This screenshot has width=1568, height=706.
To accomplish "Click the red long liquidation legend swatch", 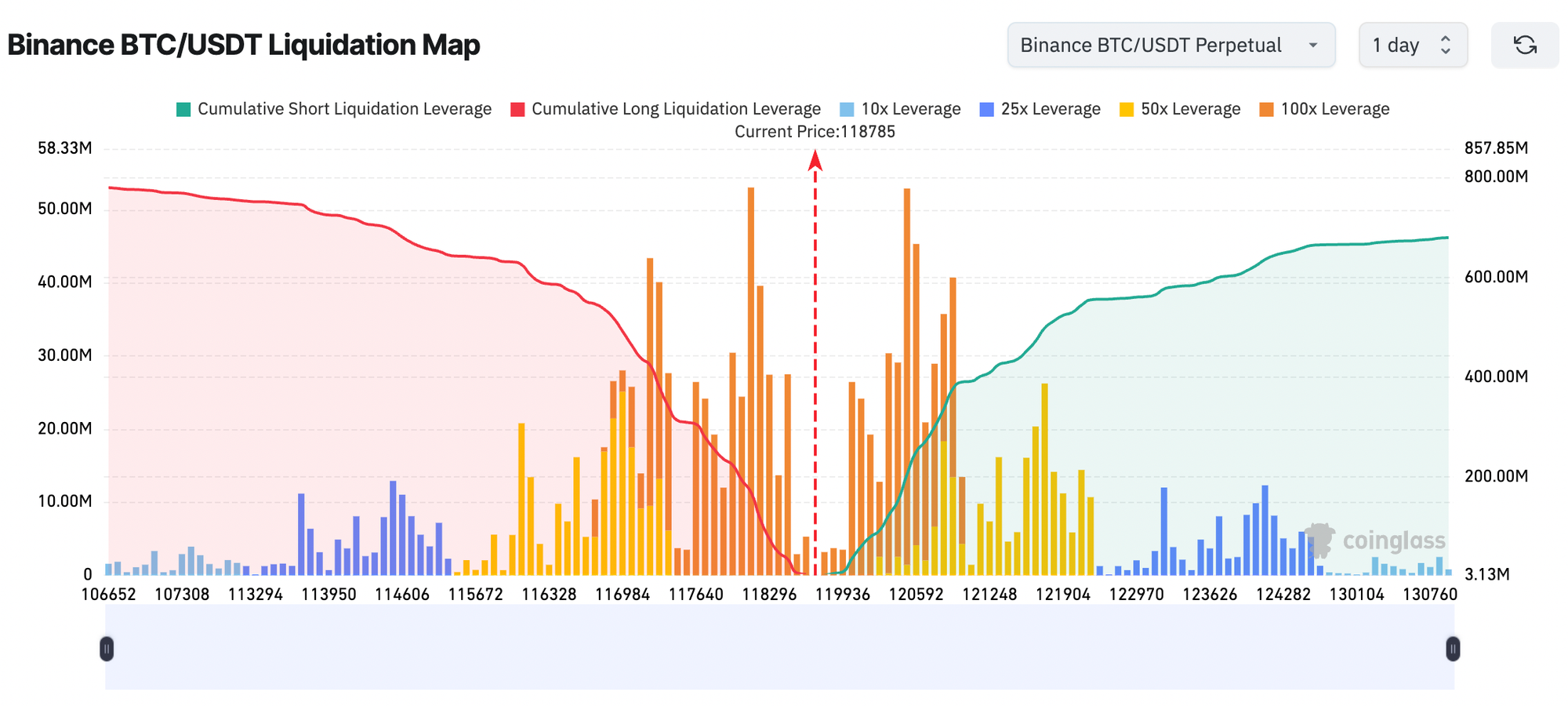I will coord(517,110).
